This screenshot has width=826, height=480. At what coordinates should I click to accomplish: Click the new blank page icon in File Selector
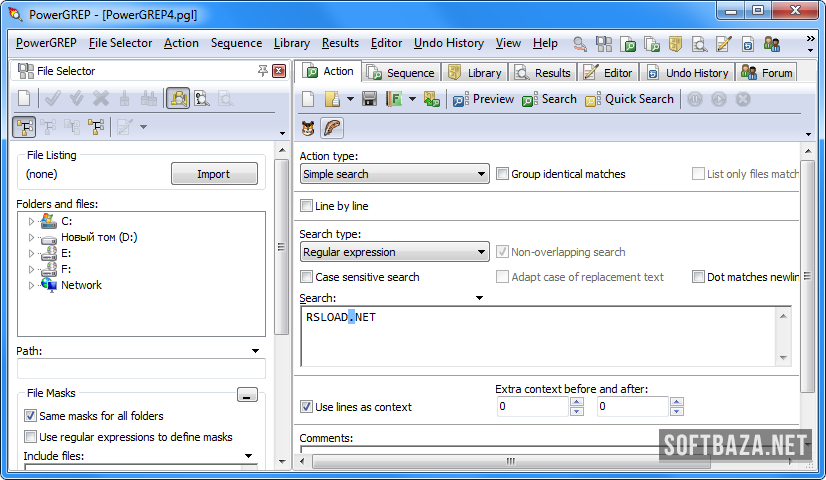click(x=24, y=98)
